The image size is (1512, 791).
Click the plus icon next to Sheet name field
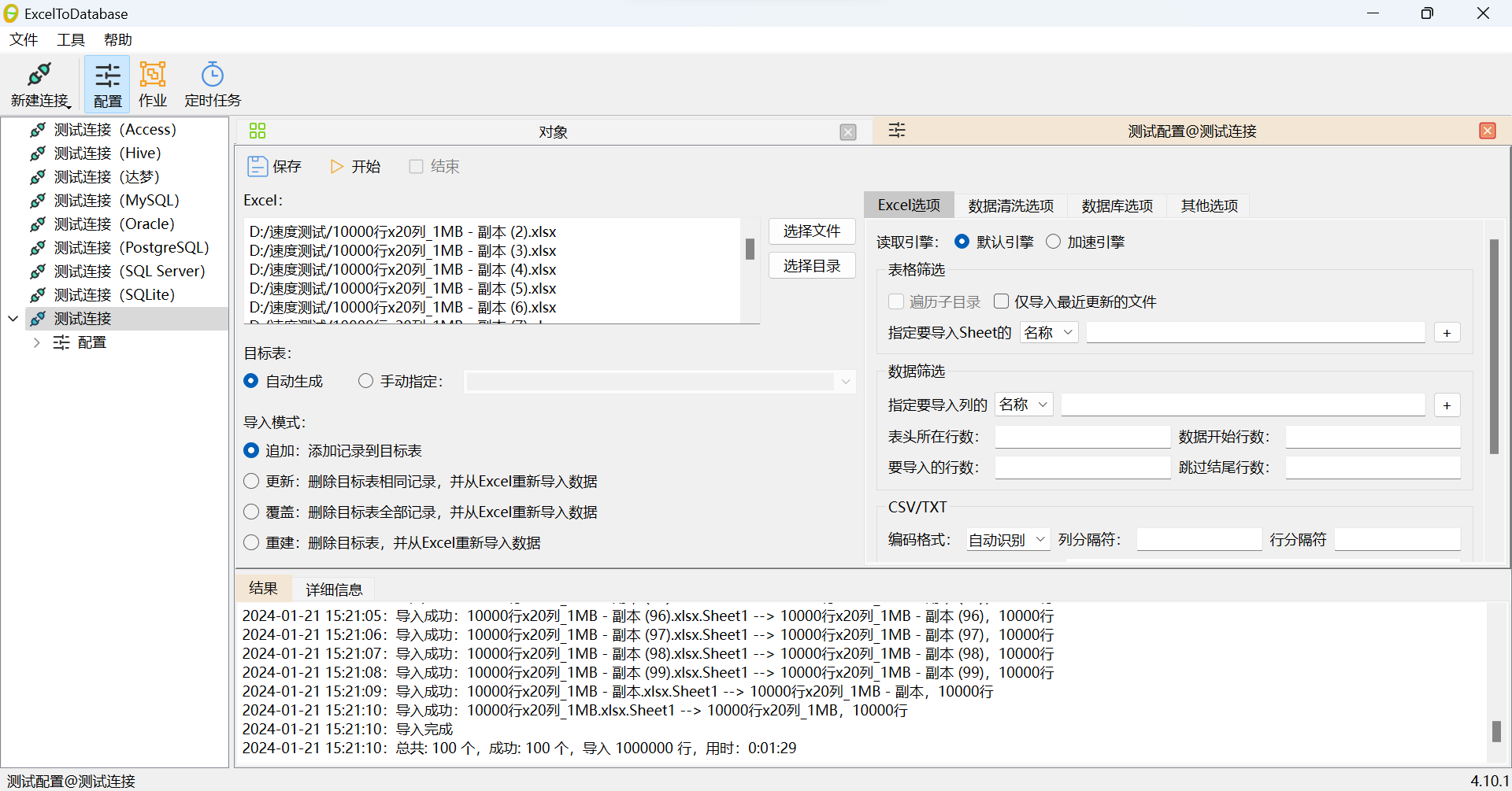point(1447,332)
